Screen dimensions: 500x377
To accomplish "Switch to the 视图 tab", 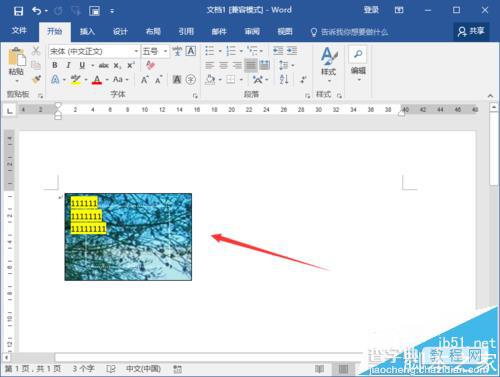I will [285, 32].
